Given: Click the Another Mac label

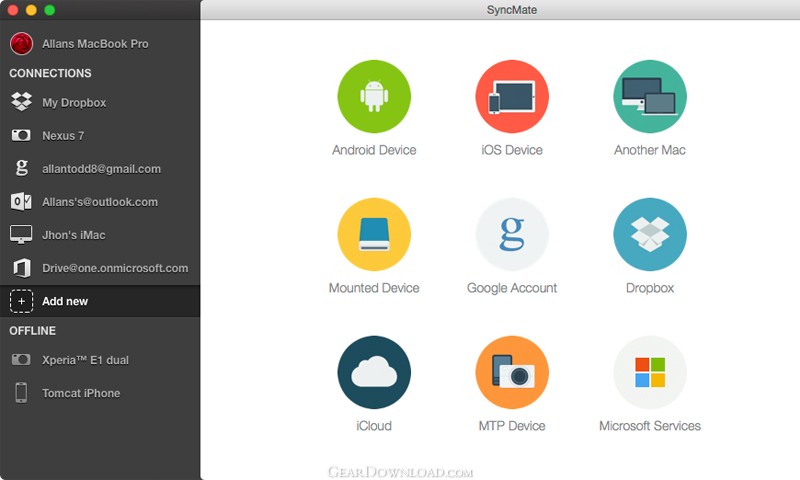Looking at the screenshot, I should (x=649, y=150).
